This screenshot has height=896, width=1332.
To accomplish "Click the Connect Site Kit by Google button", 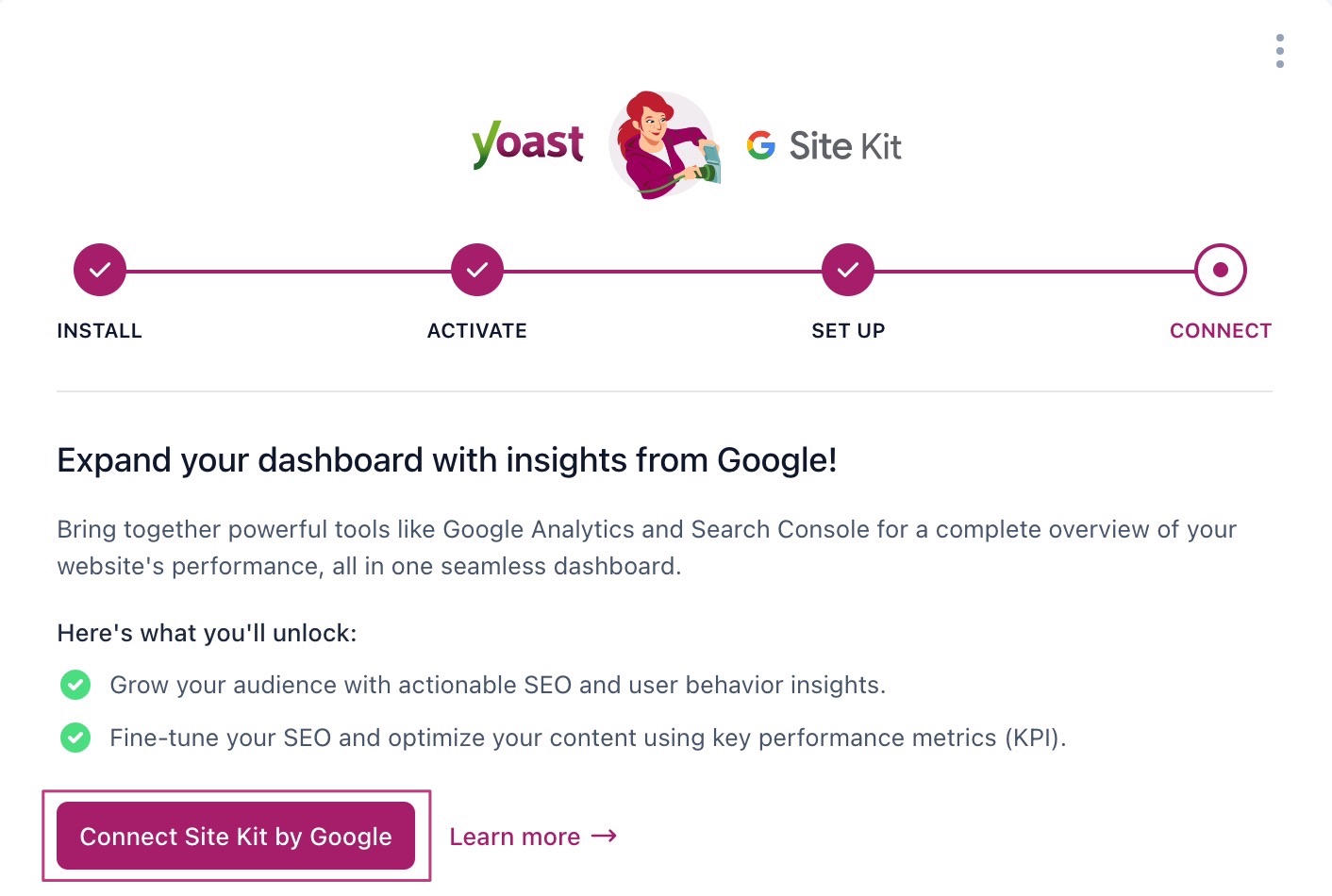I will (236, 836).
